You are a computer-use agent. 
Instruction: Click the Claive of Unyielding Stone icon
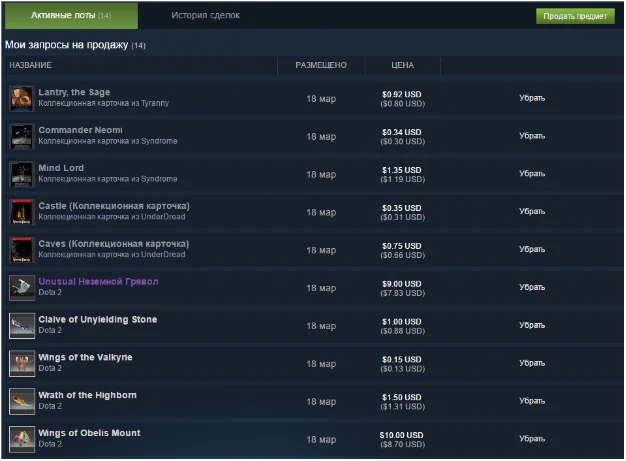click(x=21, y=326)
